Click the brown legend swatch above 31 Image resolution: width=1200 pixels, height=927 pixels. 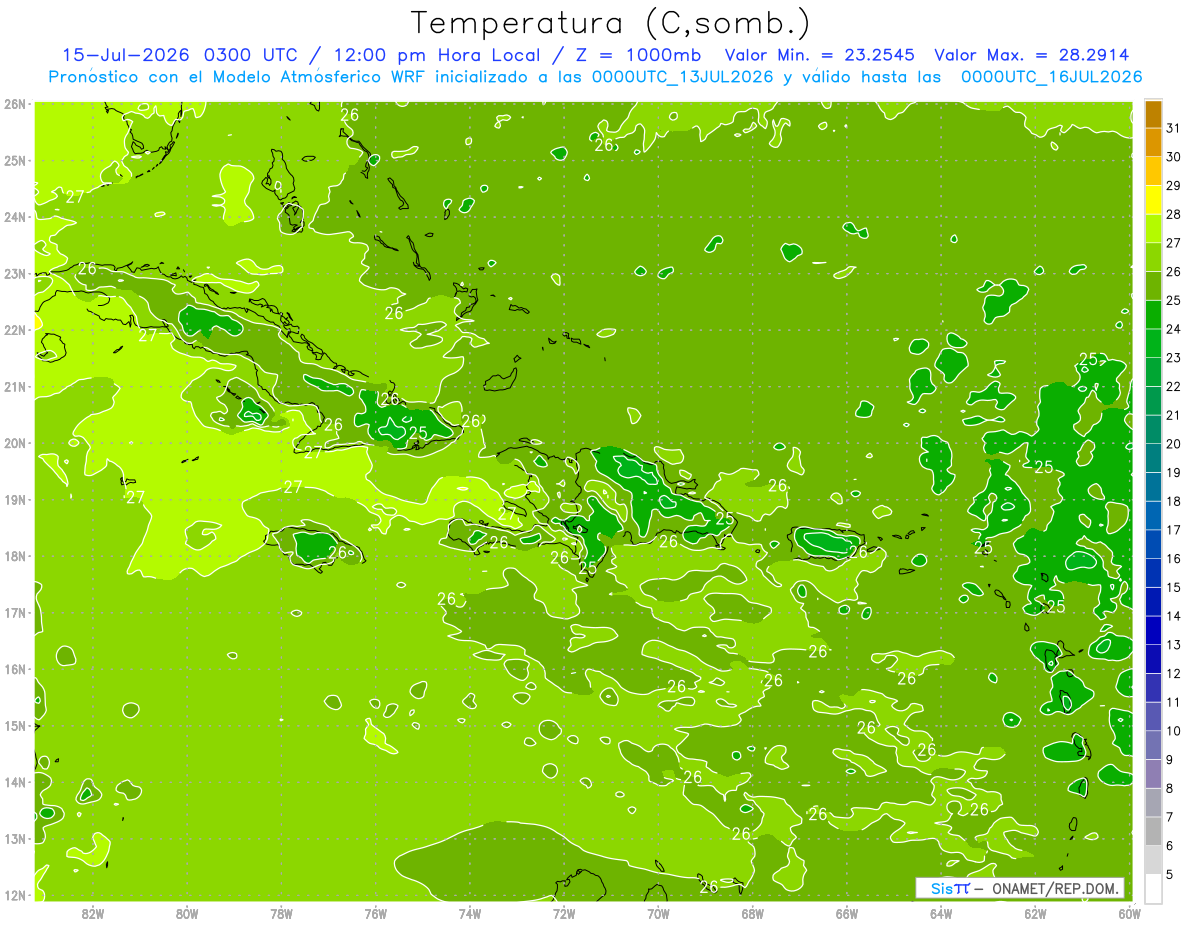1154,114
